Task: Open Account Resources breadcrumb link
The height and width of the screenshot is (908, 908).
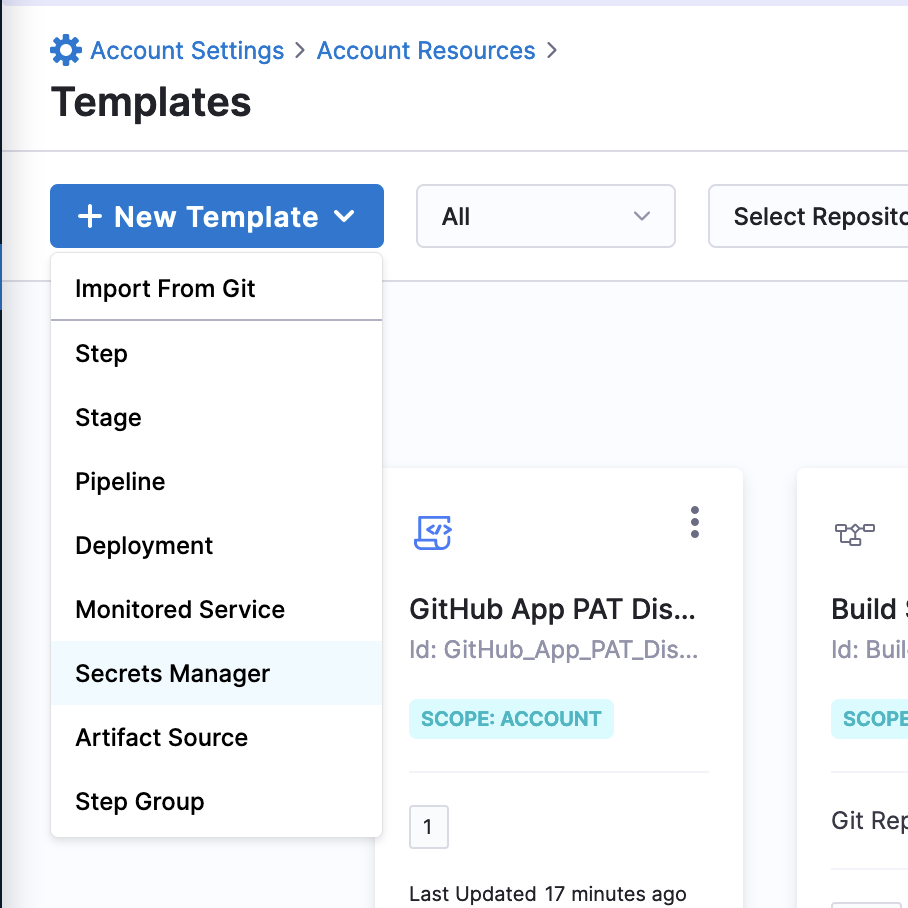Action: (x=426, y=51)
